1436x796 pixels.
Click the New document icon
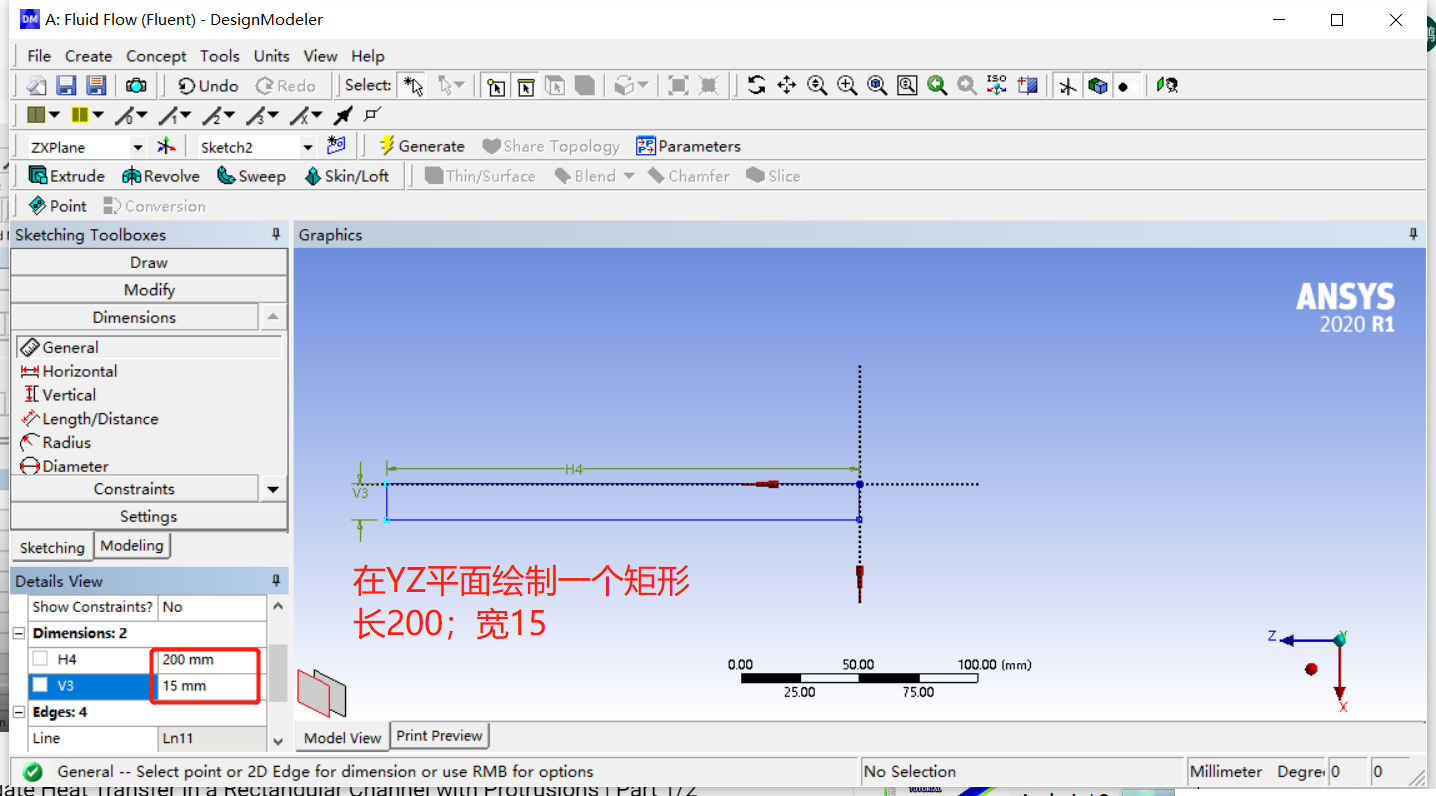click(36, 86)
